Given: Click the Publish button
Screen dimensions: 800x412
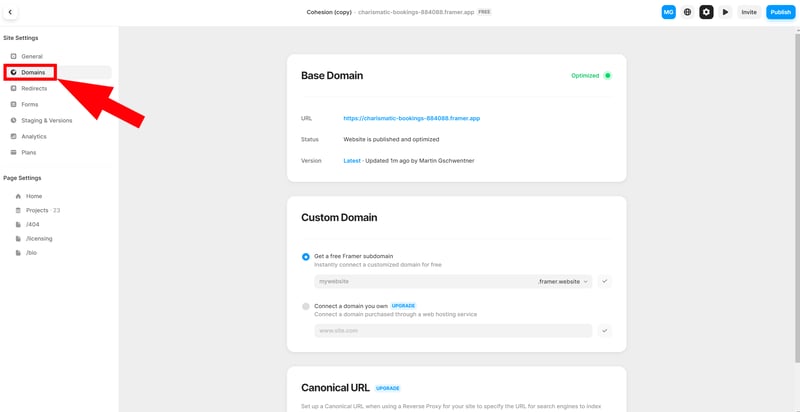Looking at the screenshot, I should [x=781, y=12].
